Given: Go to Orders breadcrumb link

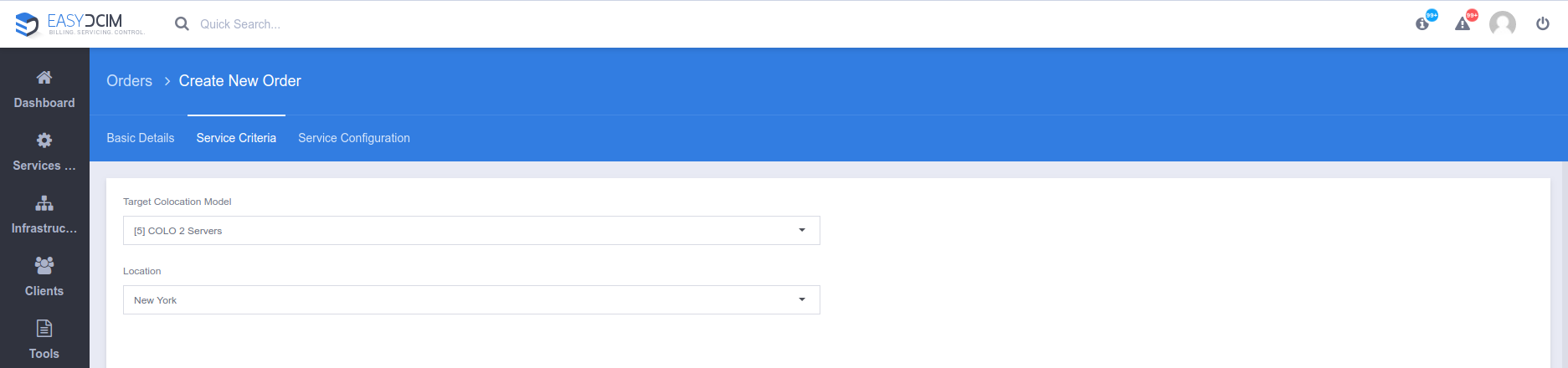Looking at the screenshot, I should pos(130,81).
